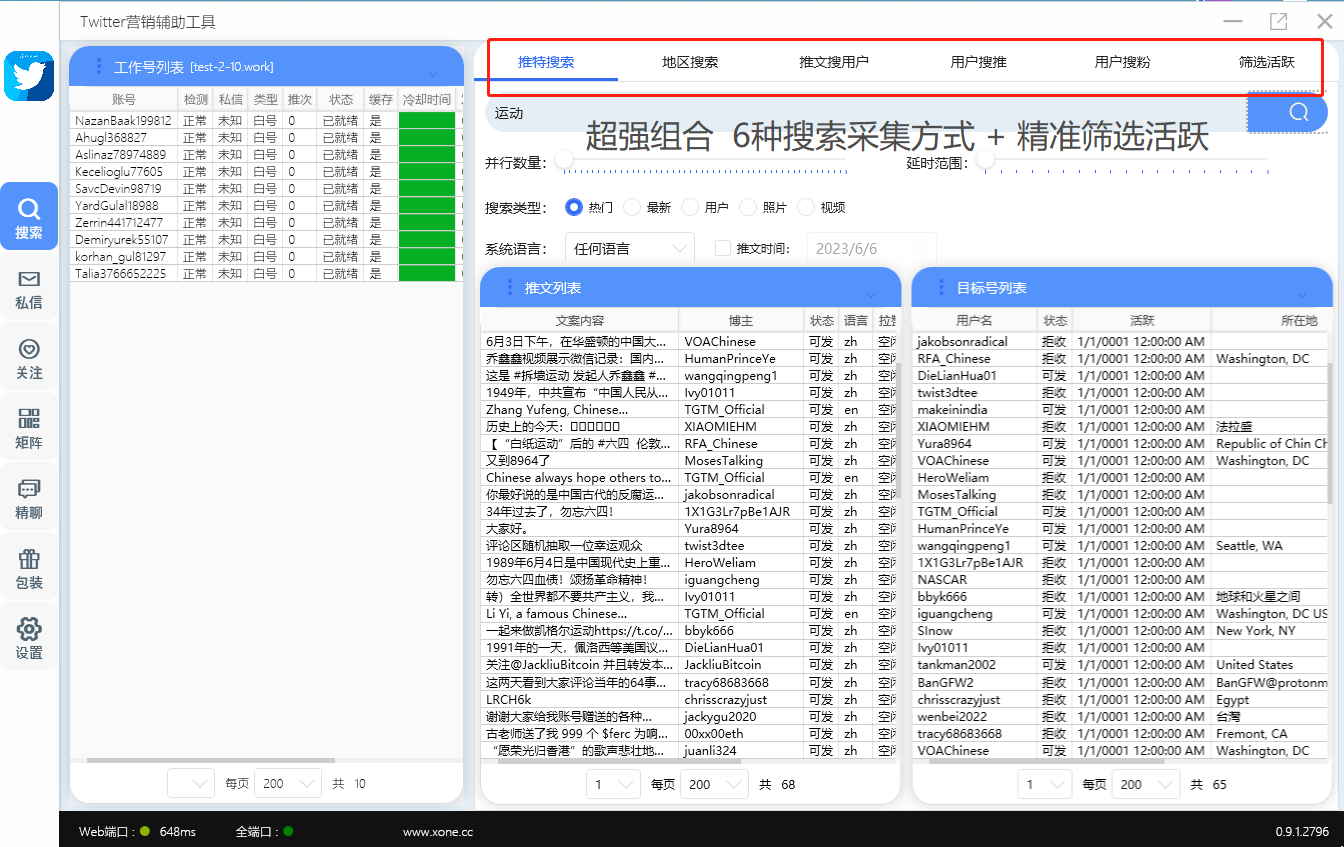1344x847 pixels.
Task: Adjust the 并行数量 slider handle
Action: [565, 159]
